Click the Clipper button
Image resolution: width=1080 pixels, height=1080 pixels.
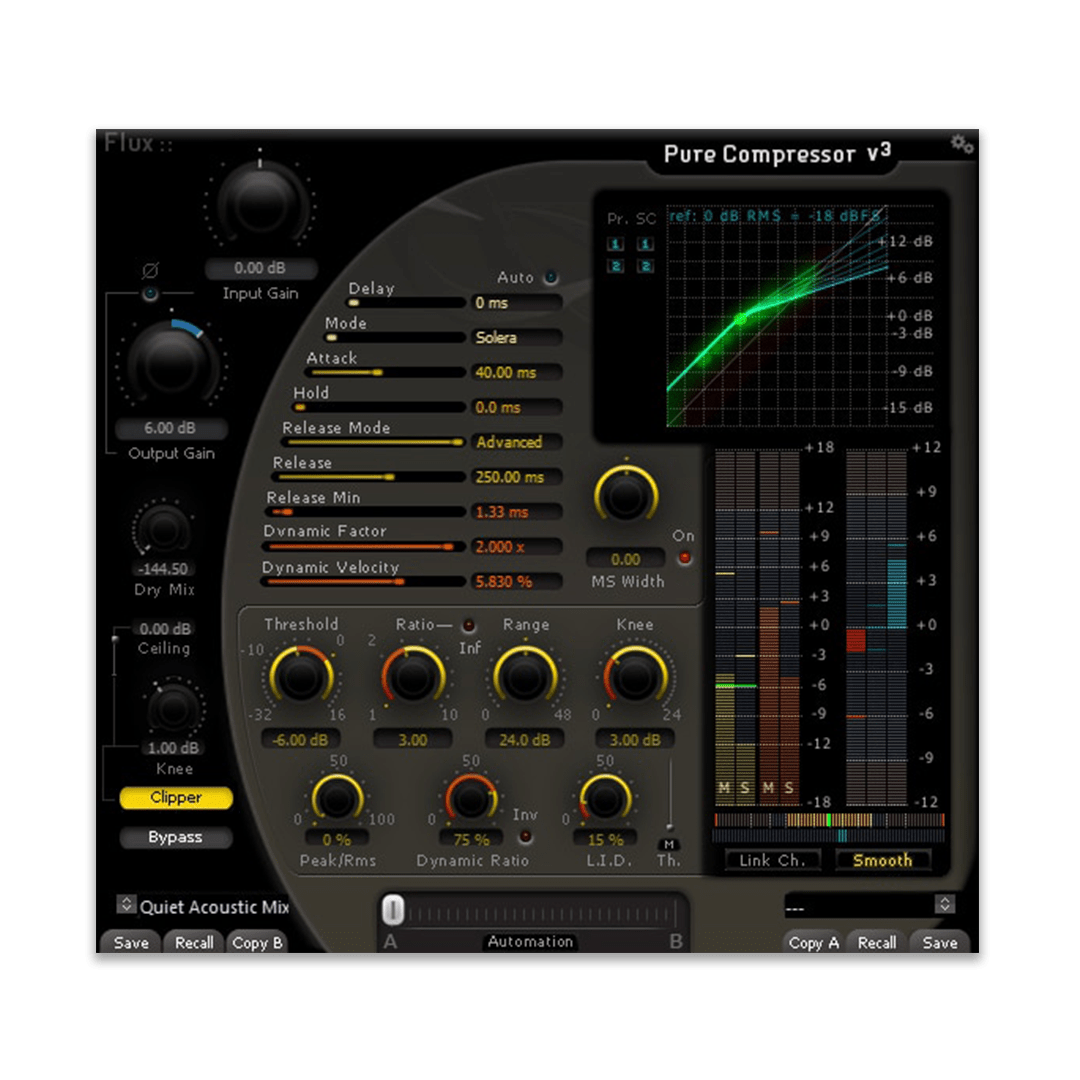point(176,798)
